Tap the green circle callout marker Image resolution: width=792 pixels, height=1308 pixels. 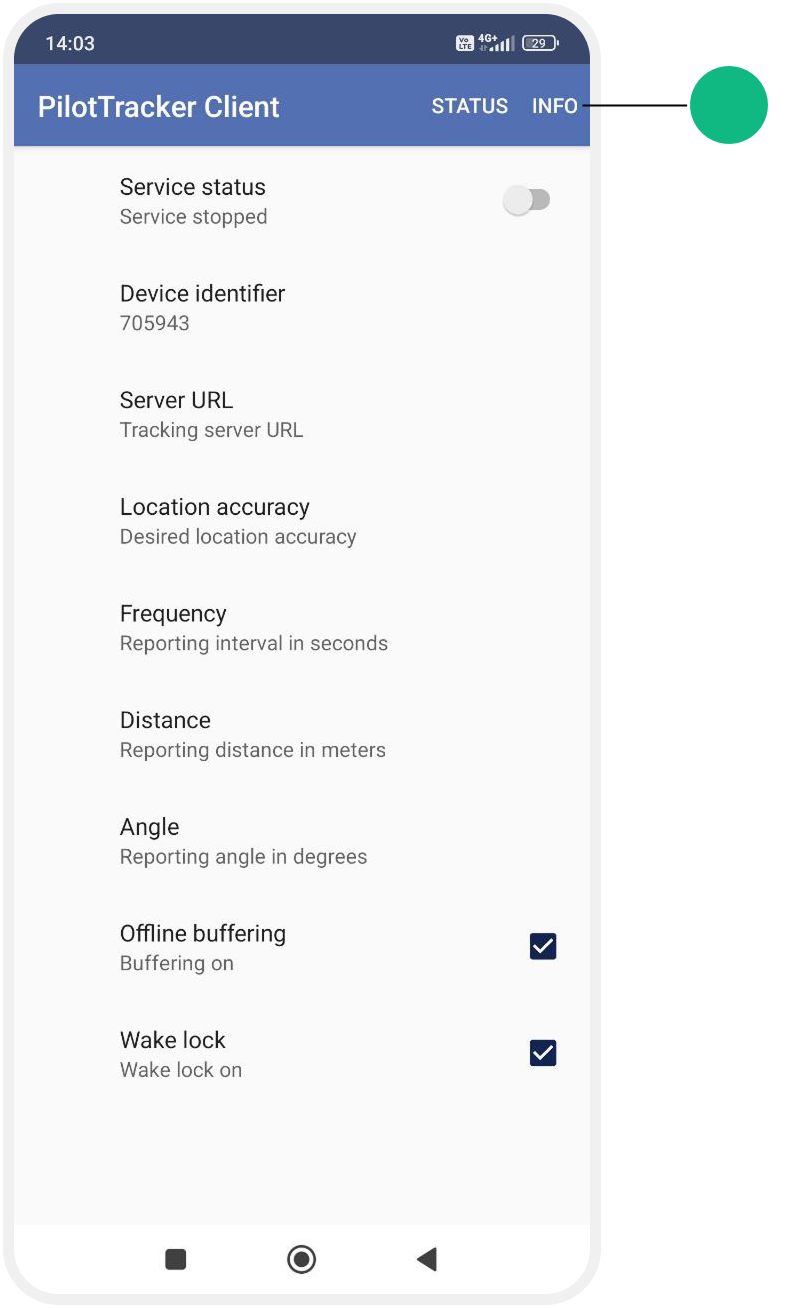(x=729, y=104)
